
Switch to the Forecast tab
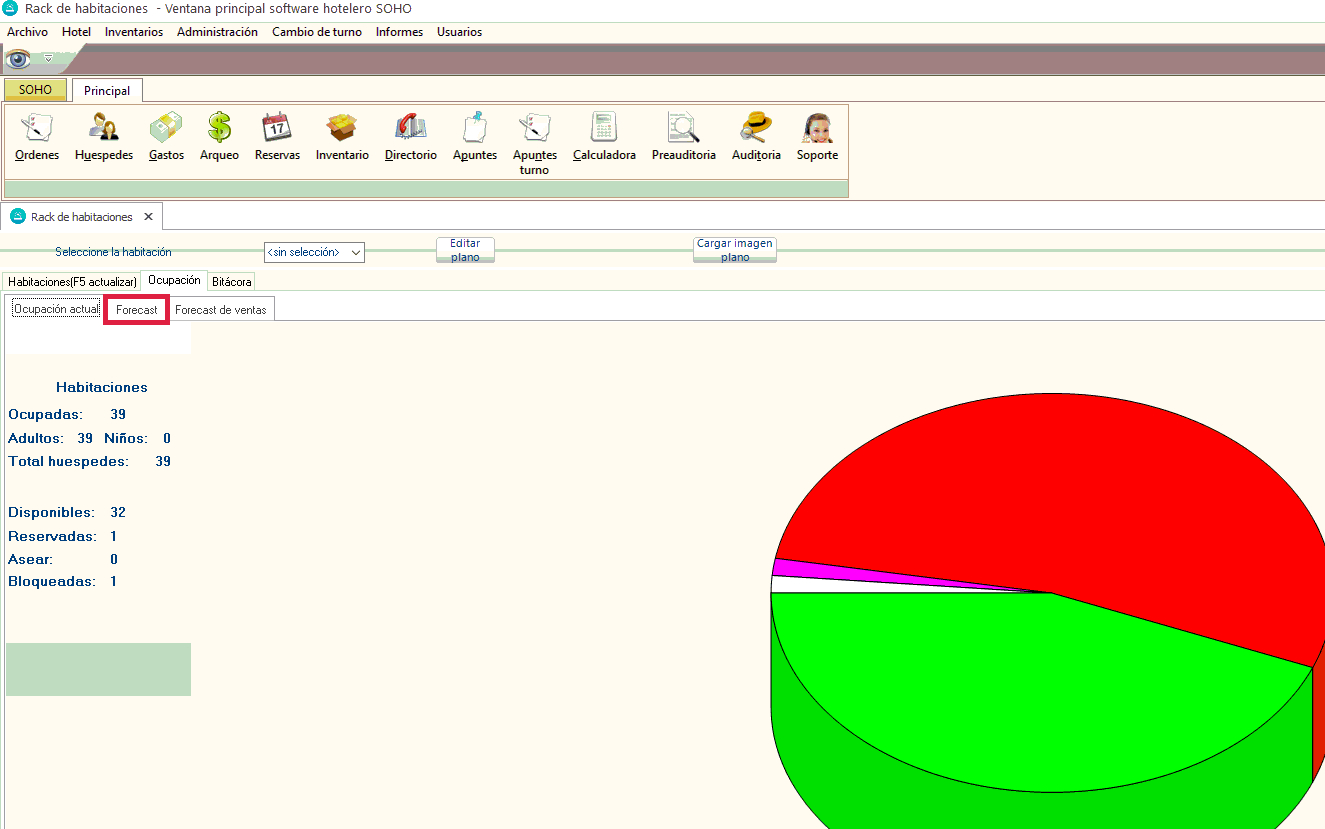coord(137,310)
